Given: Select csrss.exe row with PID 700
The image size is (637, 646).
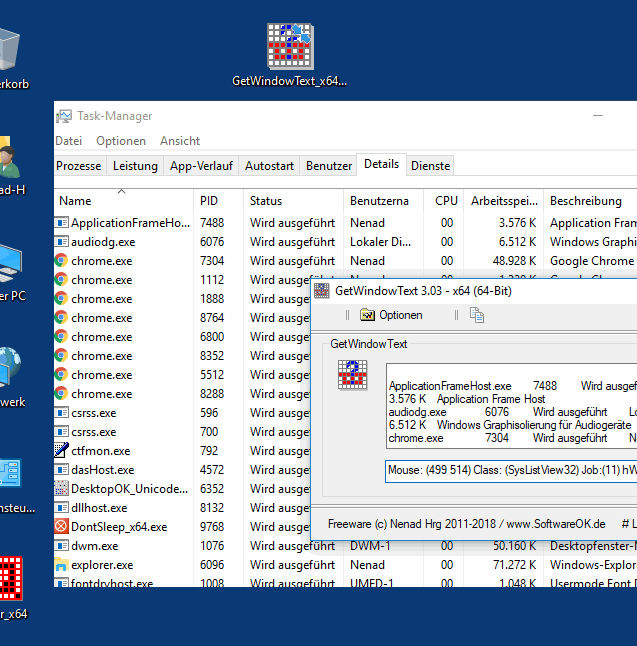Looking at the screenshot, I should [x=182, y=431].
